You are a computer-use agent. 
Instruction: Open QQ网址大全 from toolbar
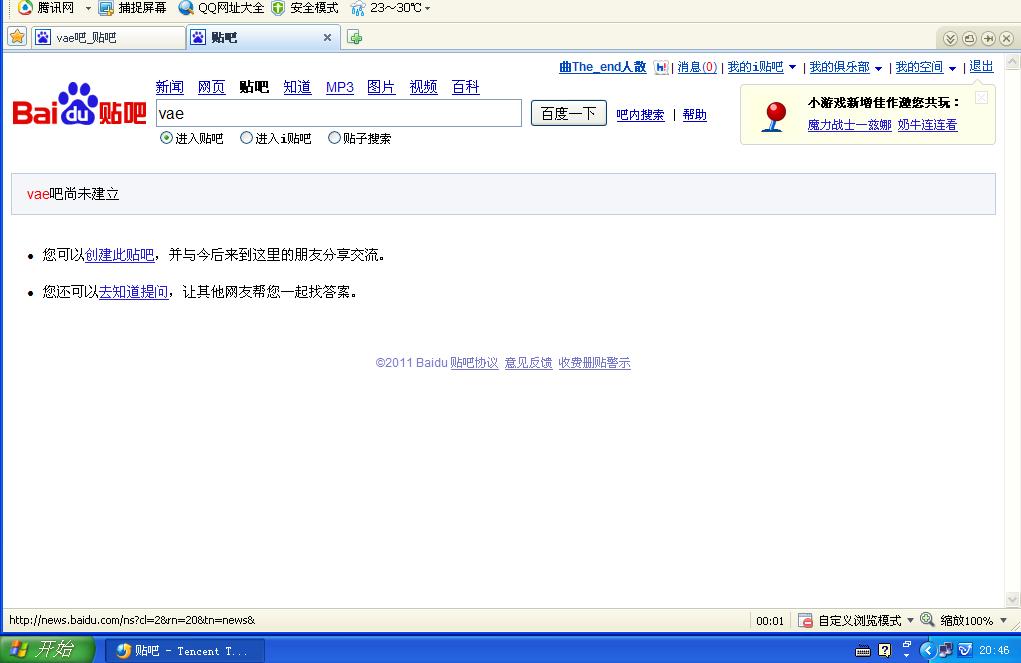(x=221, y=8)
